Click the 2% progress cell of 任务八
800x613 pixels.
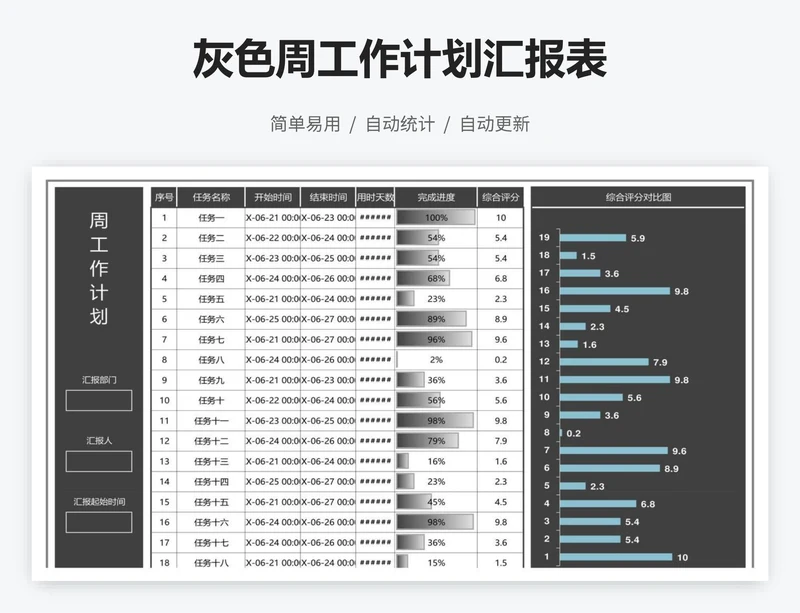point(436,360)
